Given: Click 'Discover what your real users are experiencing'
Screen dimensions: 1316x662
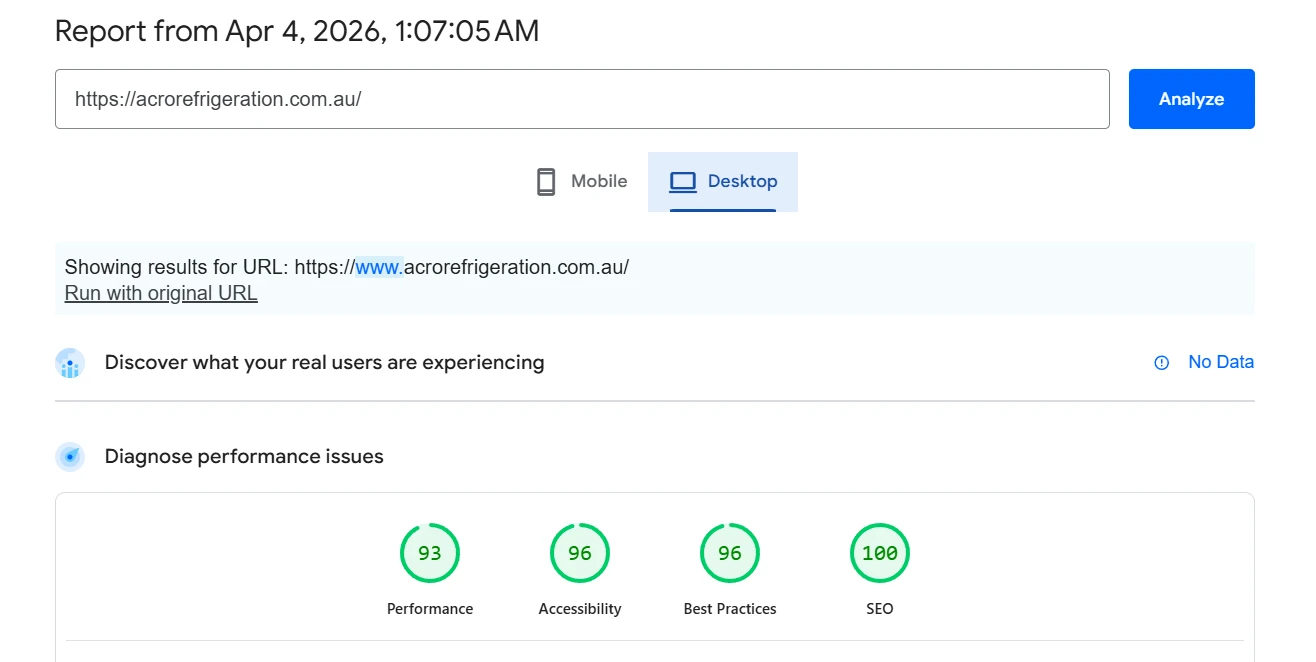Looking at the screenshot, I should (x=324, y=362).
